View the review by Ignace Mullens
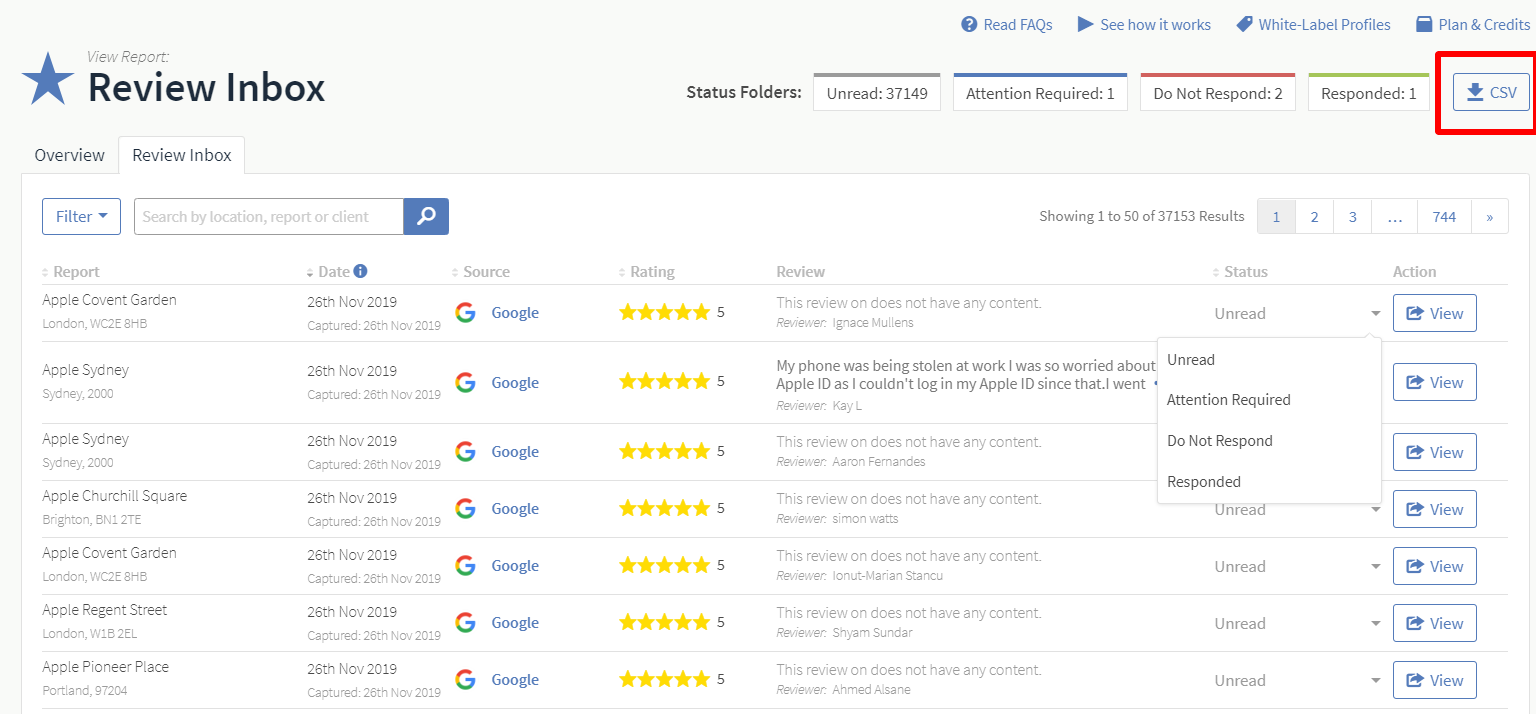1536x714 pixels. coord(1434,313)
